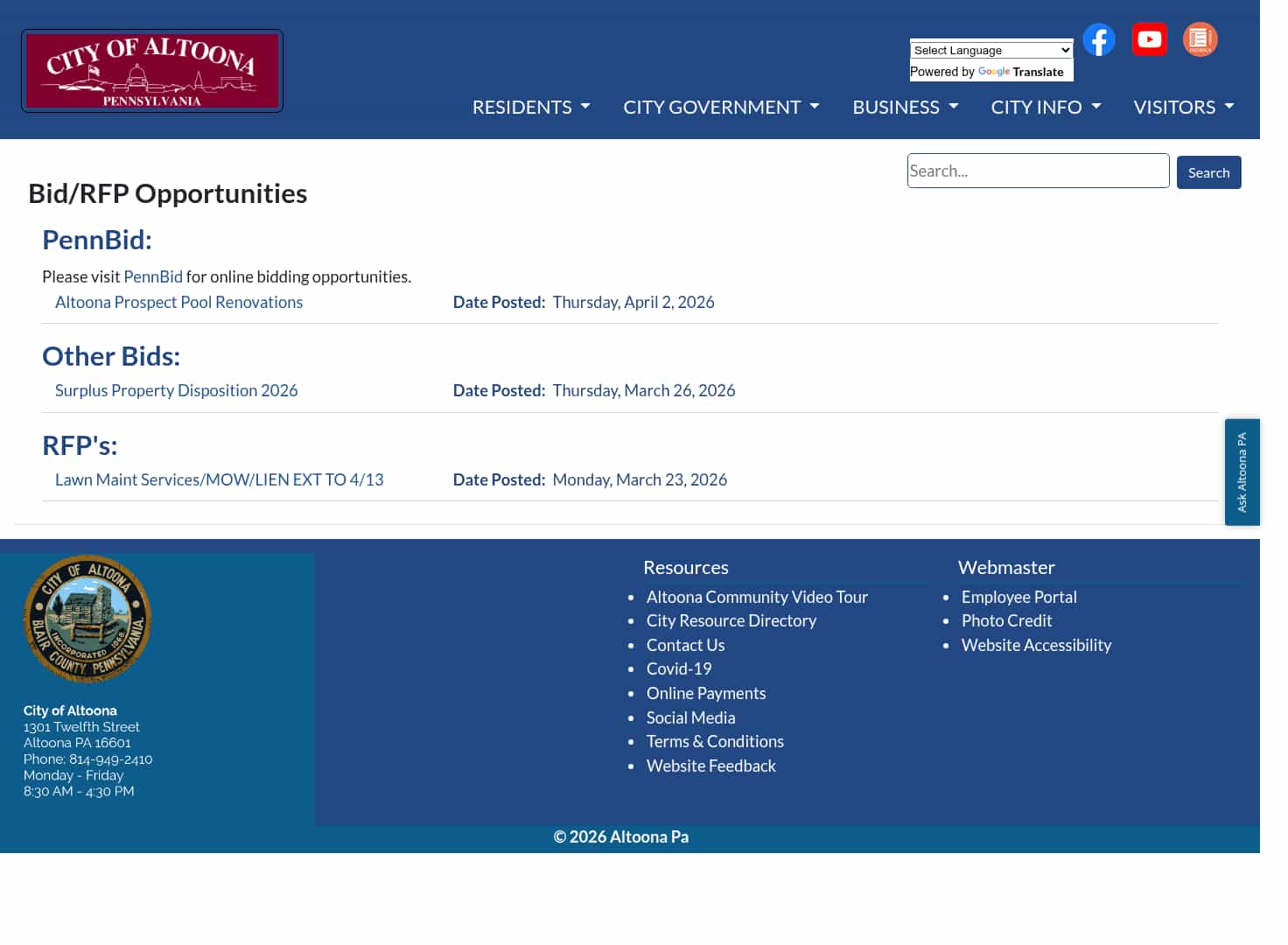Open the city's Facebook page

point(1099,39)
